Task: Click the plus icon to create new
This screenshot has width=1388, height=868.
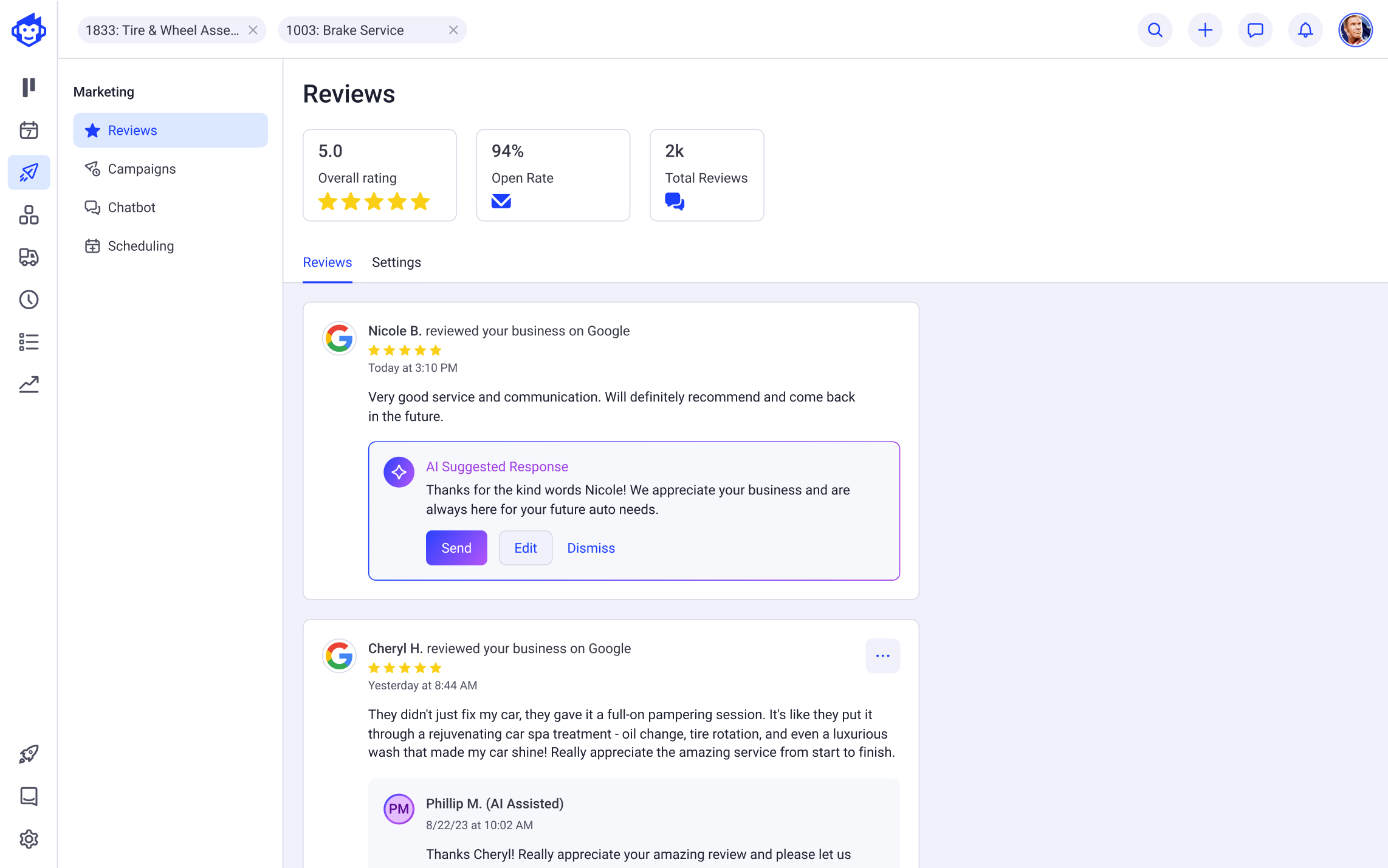Action: coord(1205,30)
